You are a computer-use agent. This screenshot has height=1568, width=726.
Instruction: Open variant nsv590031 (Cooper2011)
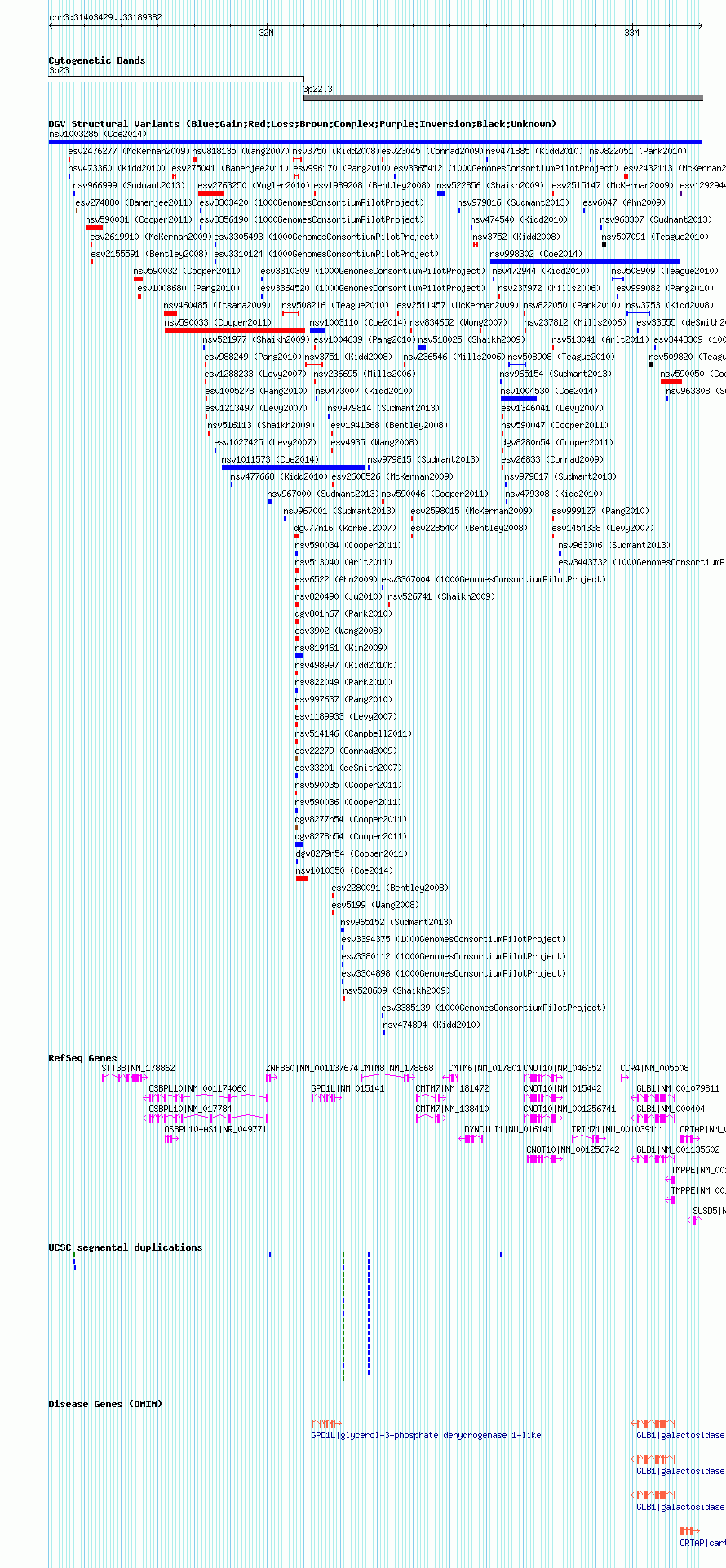coord(139,219)
